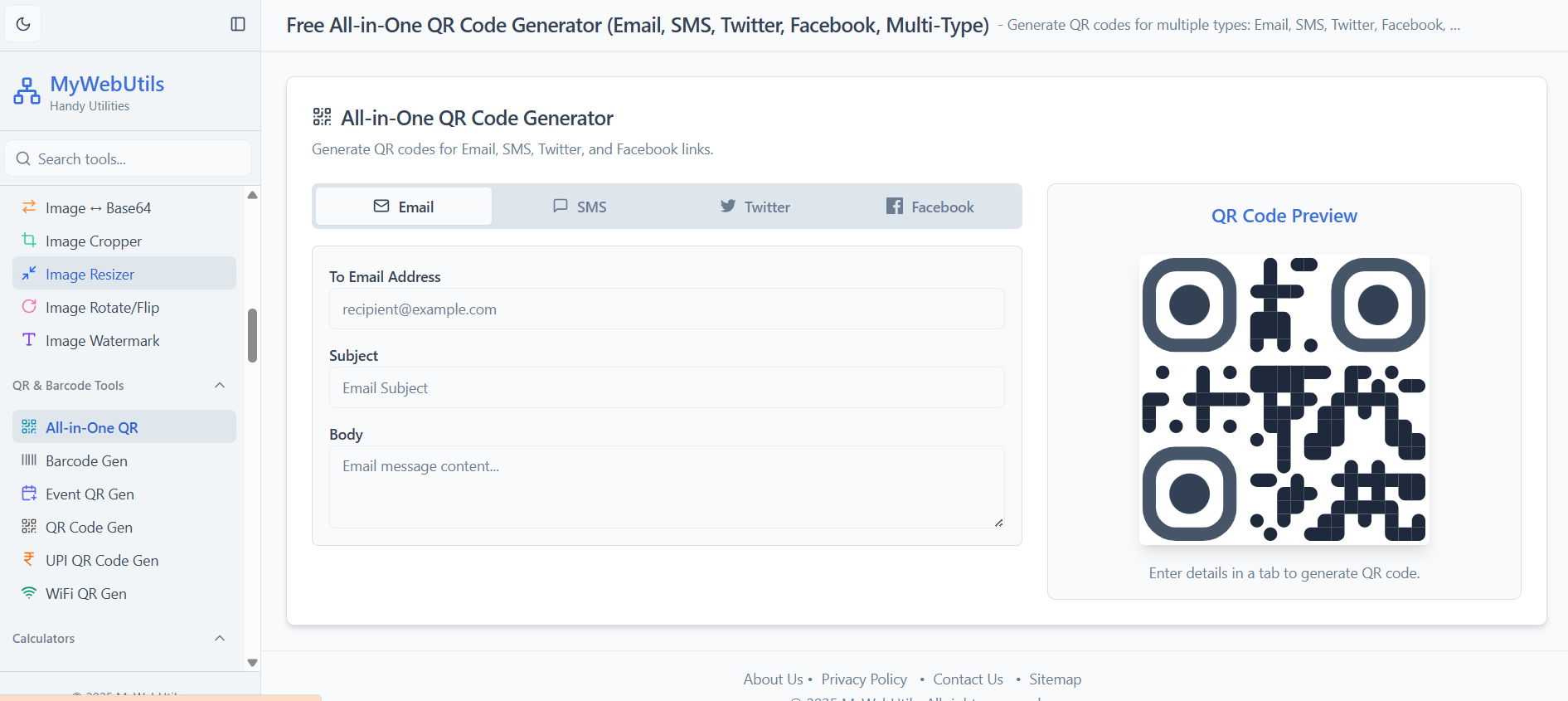1568x701 pixels.
Task: Collapse the QR & Barcode Tools section
Action: 220,386
